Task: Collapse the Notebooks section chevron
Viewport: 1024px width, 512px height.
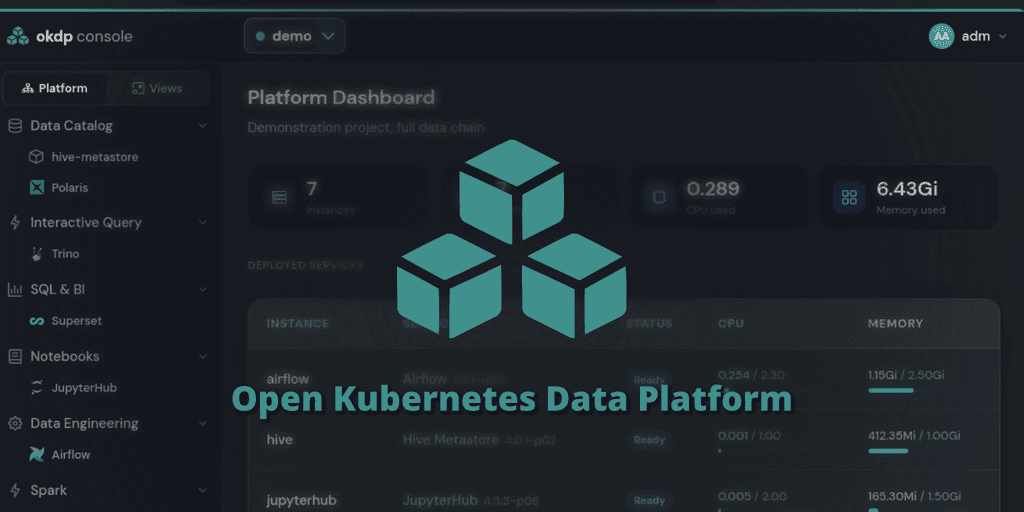Action: (202, 357)
